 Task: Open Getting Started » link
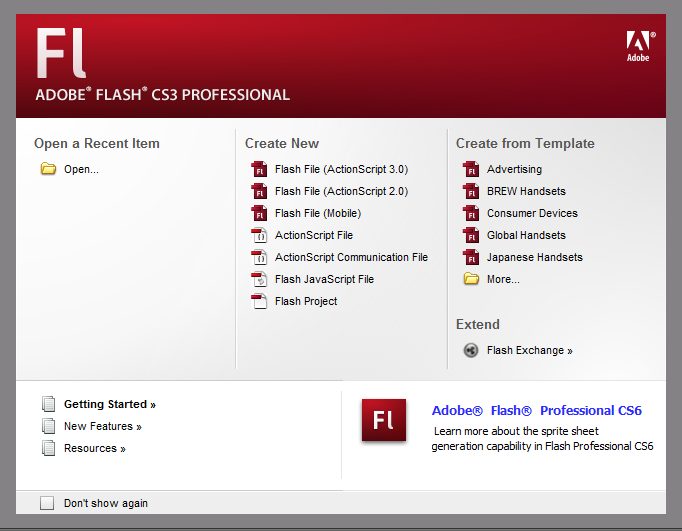(110, 404)
